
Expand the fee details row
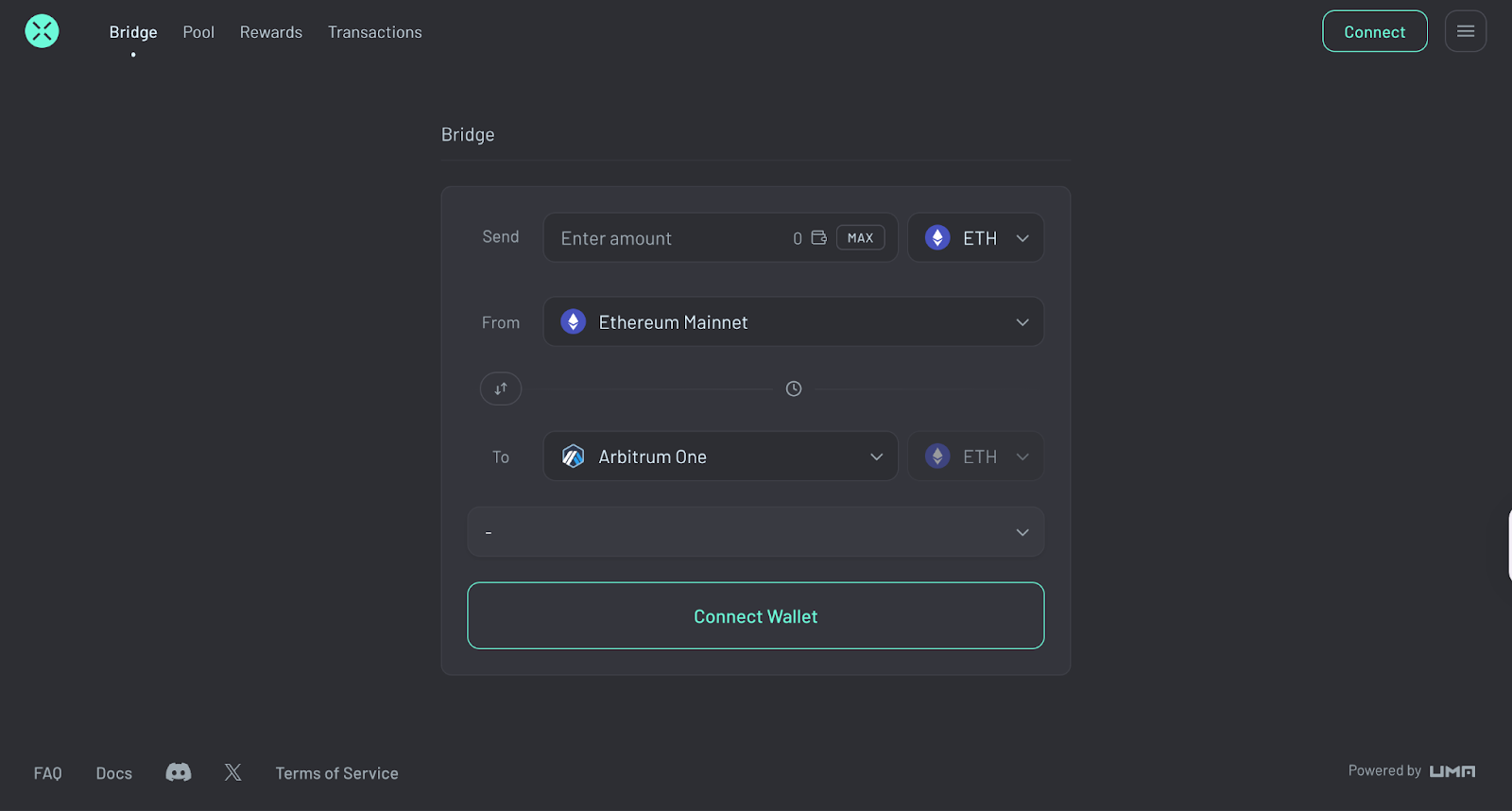click(x=755, y=532)
